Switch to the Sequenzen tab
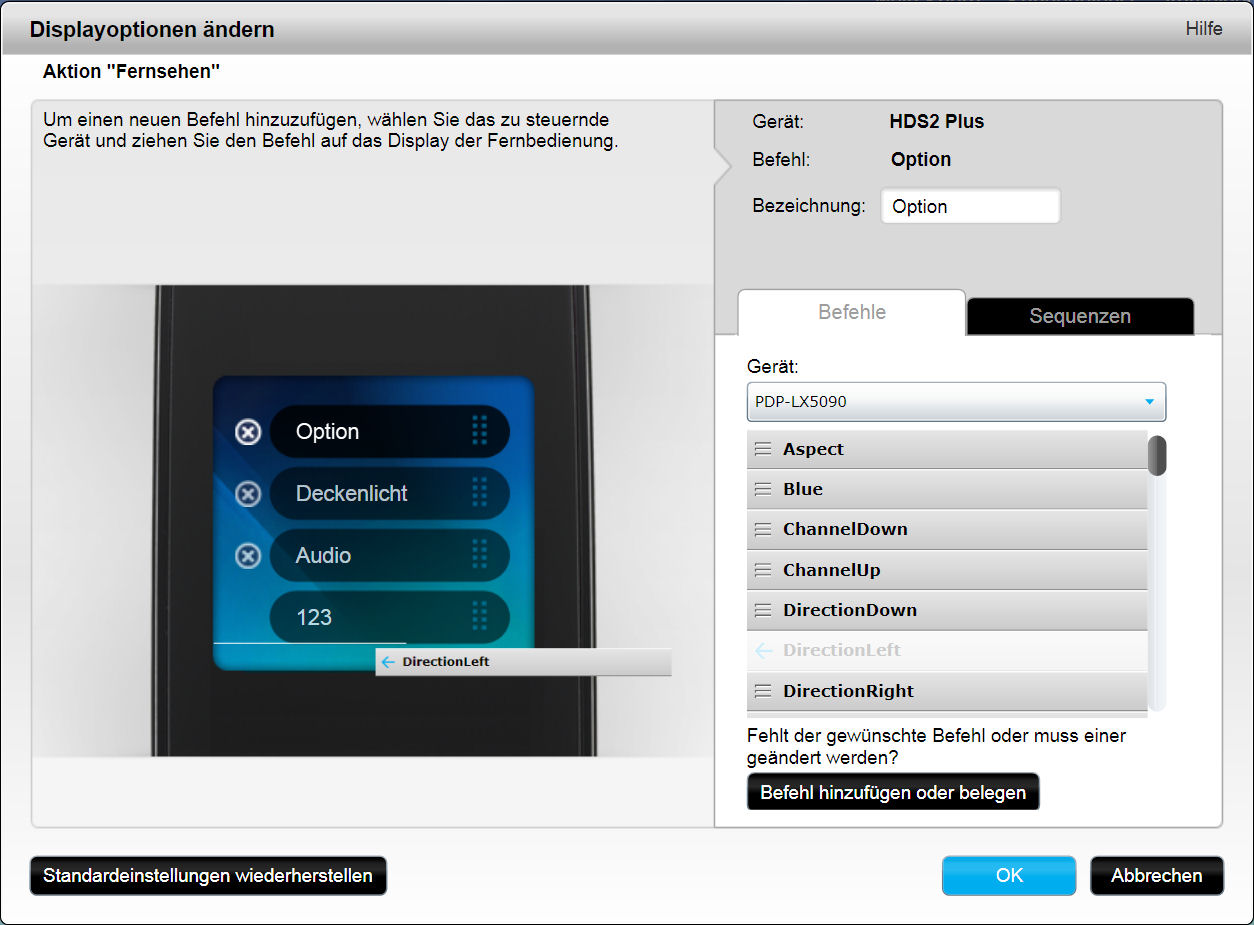The height and width of the screenshot is (925, 1254). (1080, 316)
